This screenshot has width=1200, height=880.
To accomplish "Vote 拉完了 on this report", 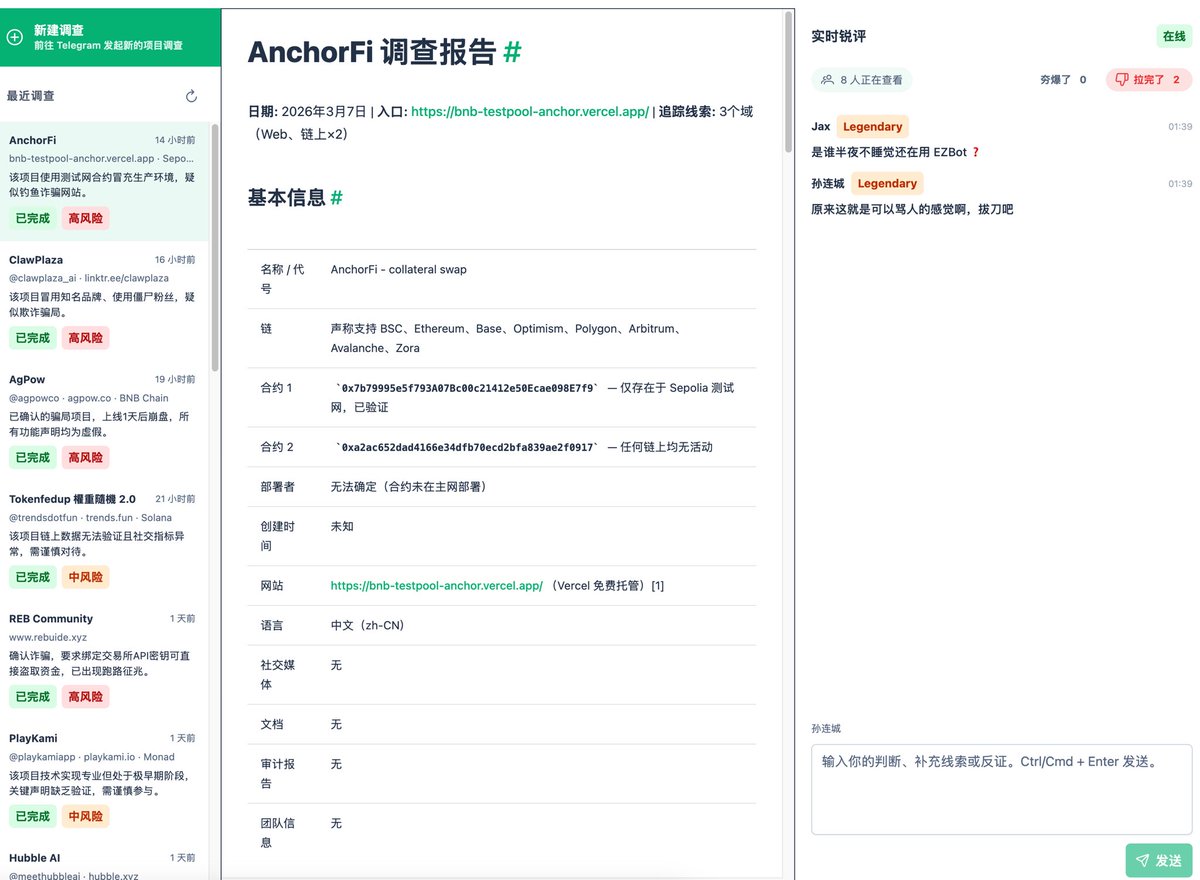I will (x=1149, y=80).
